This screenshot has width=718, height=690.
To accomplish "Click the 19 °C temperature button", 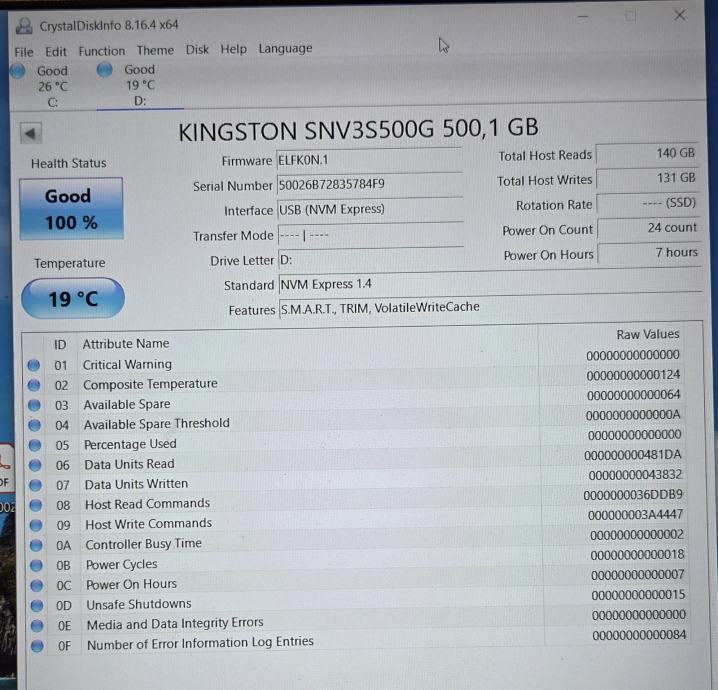I will coord(73,298).
